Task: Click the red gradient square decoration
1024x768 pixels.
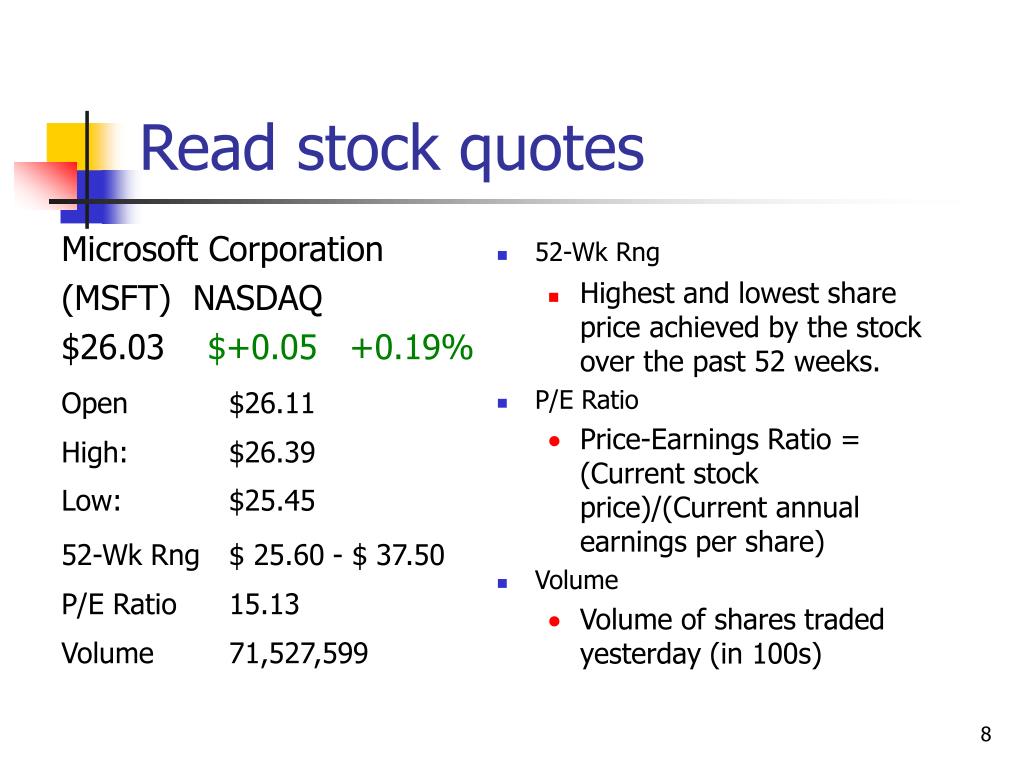Action: coord(46,186)
